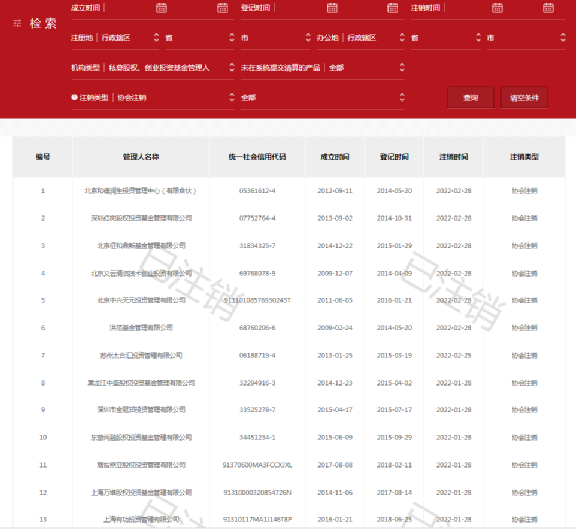
Task: Open end-date calendar for 登记时间
Action: click(x=393, y=8)
